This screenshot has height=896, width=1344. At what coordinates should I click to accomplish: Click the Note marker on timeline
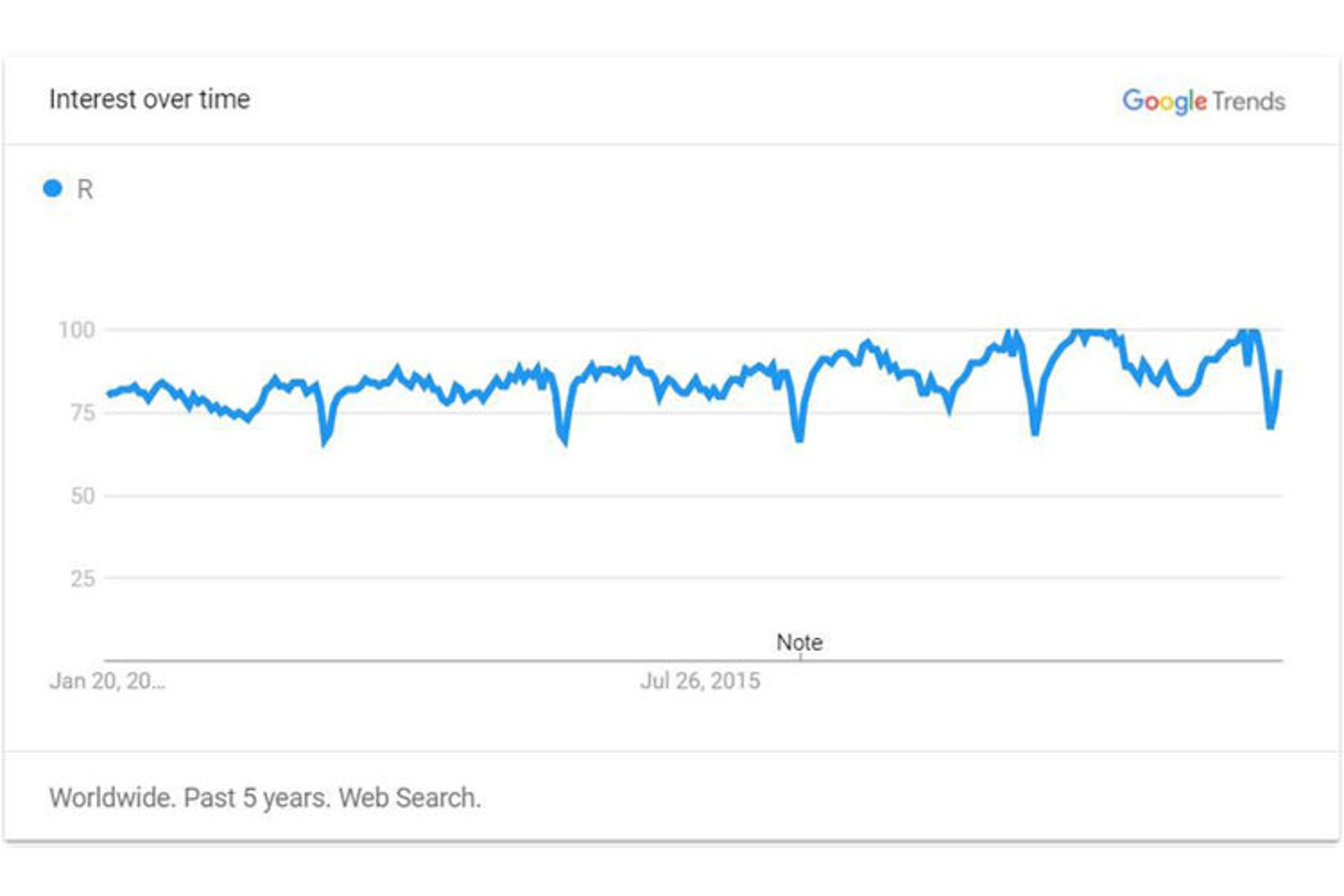[x=799, y=642]
